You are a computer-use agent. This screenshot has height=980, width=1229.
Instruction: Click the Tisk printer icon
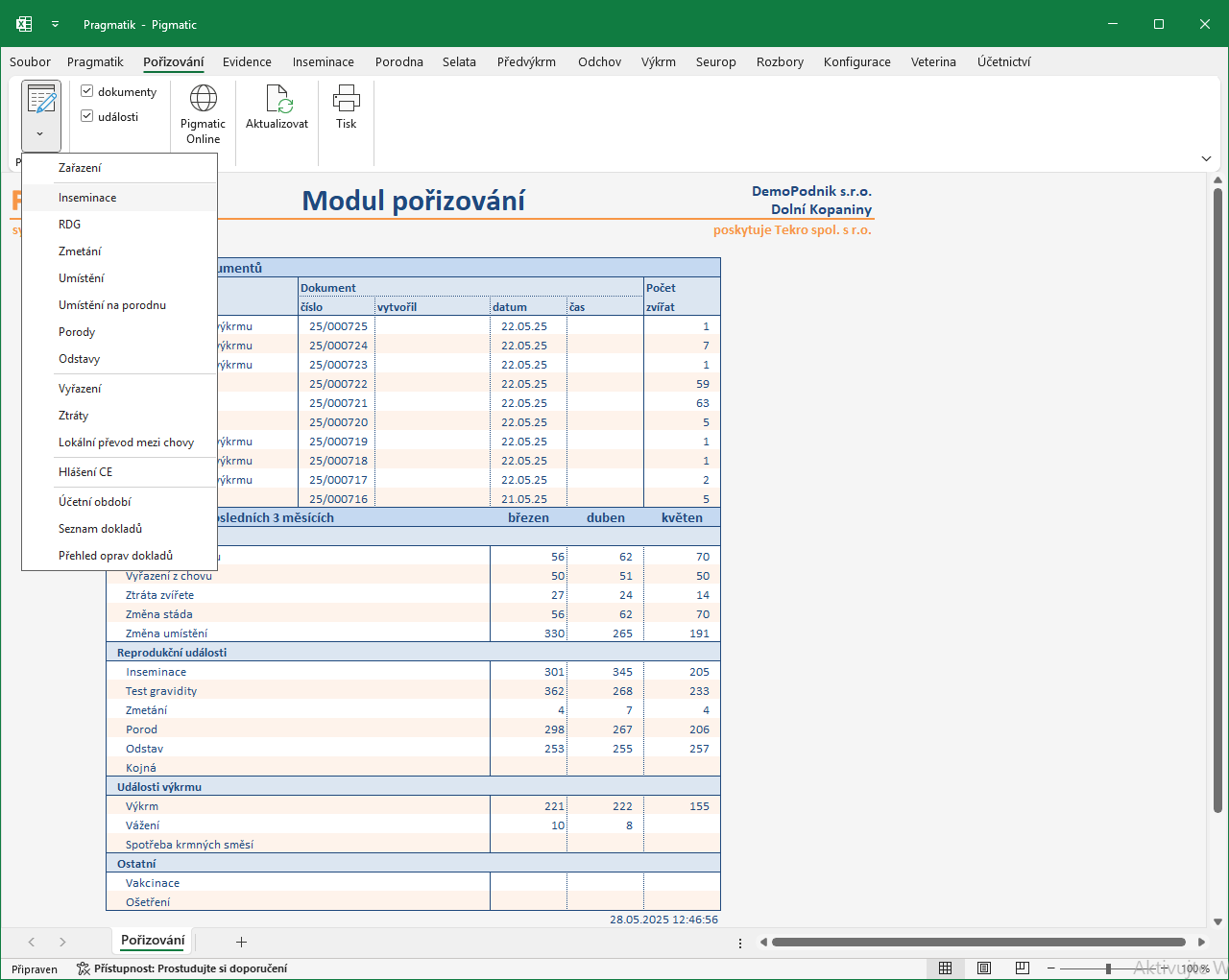click(346, 98)
